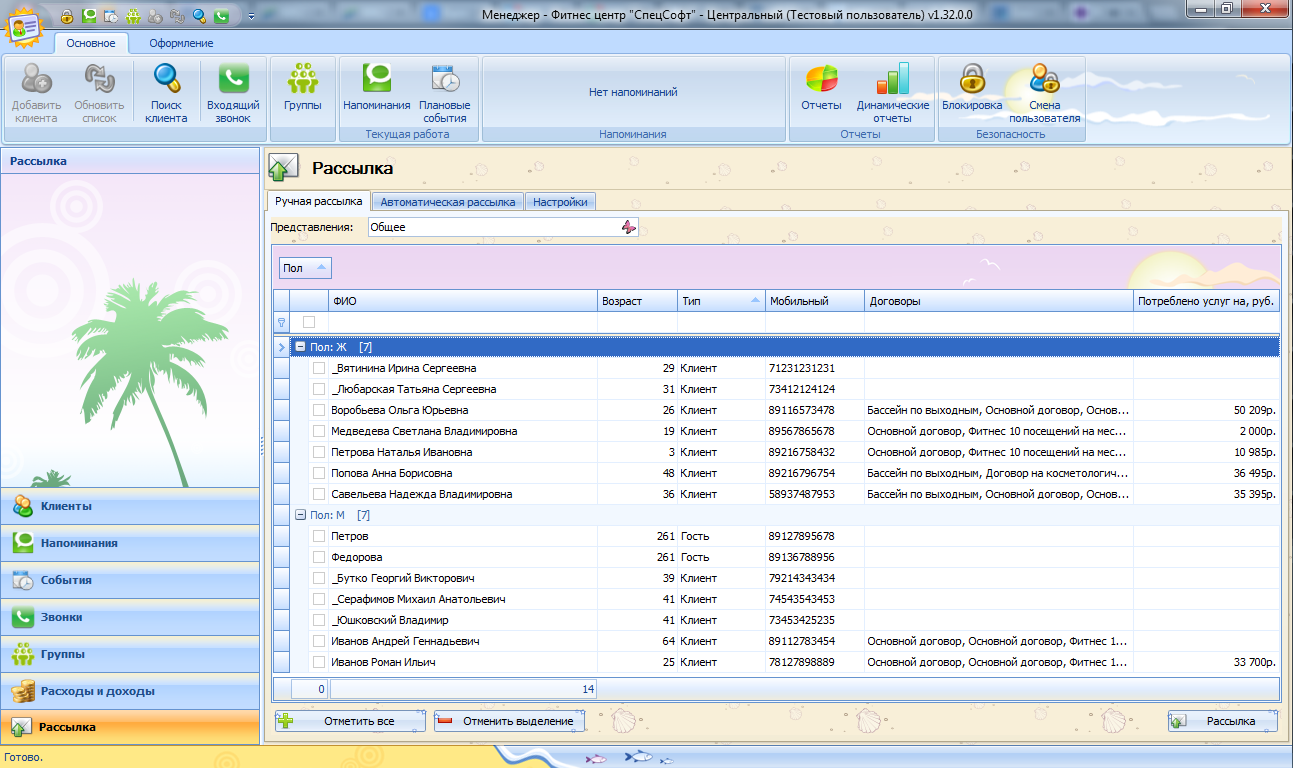This screenshot has height=768, width=1293.
Task: Open Planned events calendar icon
Action: [x=445, y=80]
